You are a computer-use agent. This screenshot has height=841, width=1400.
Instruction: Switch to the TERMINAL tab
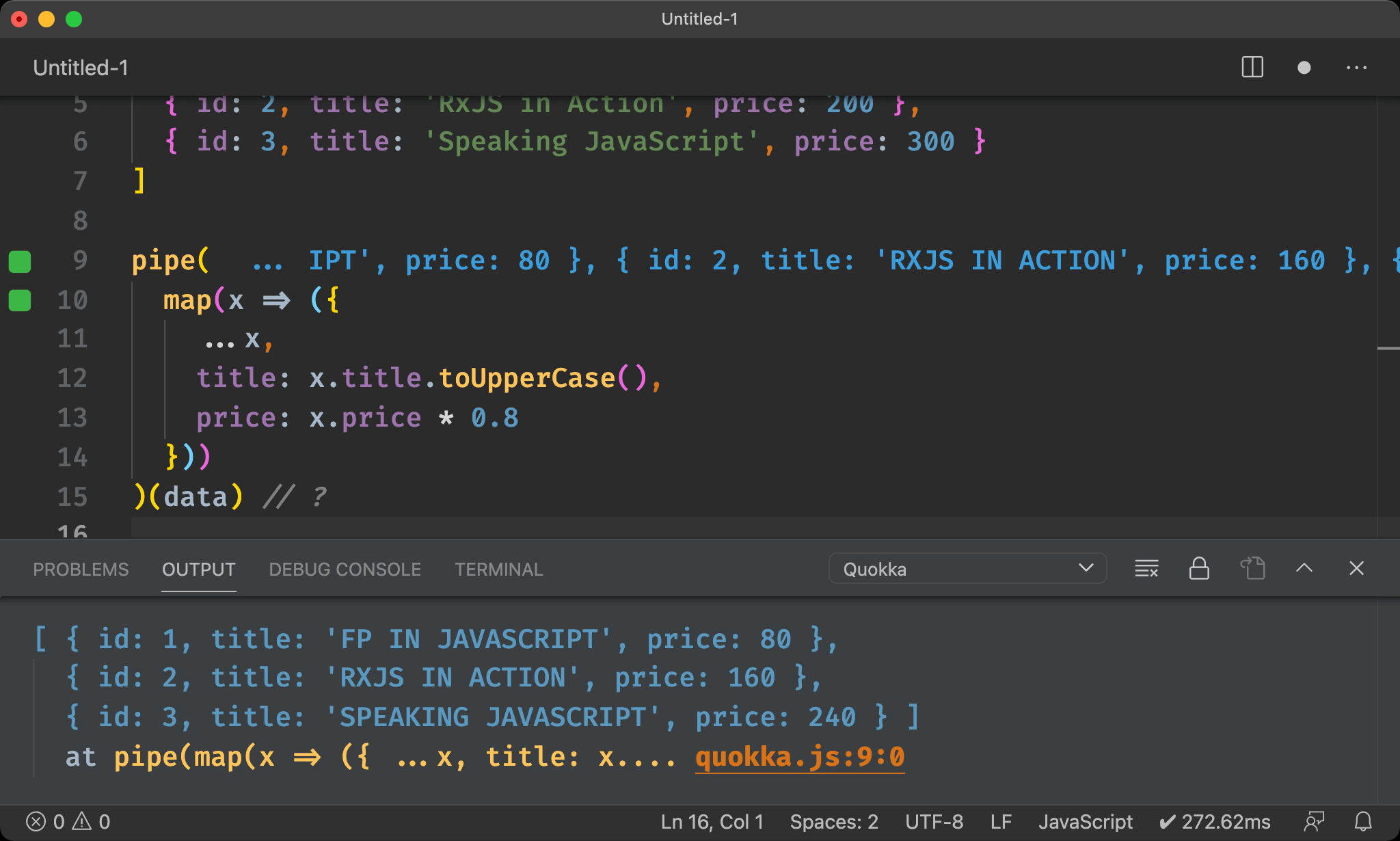[499, 570]
